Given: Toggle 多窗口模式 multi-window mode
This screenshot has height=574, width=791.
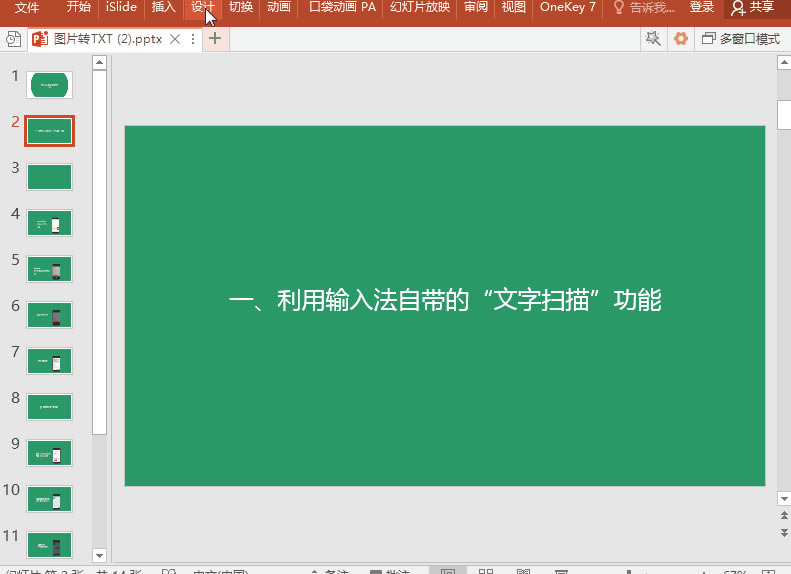Looking at the screenshot, I should (x=741, y=39).
